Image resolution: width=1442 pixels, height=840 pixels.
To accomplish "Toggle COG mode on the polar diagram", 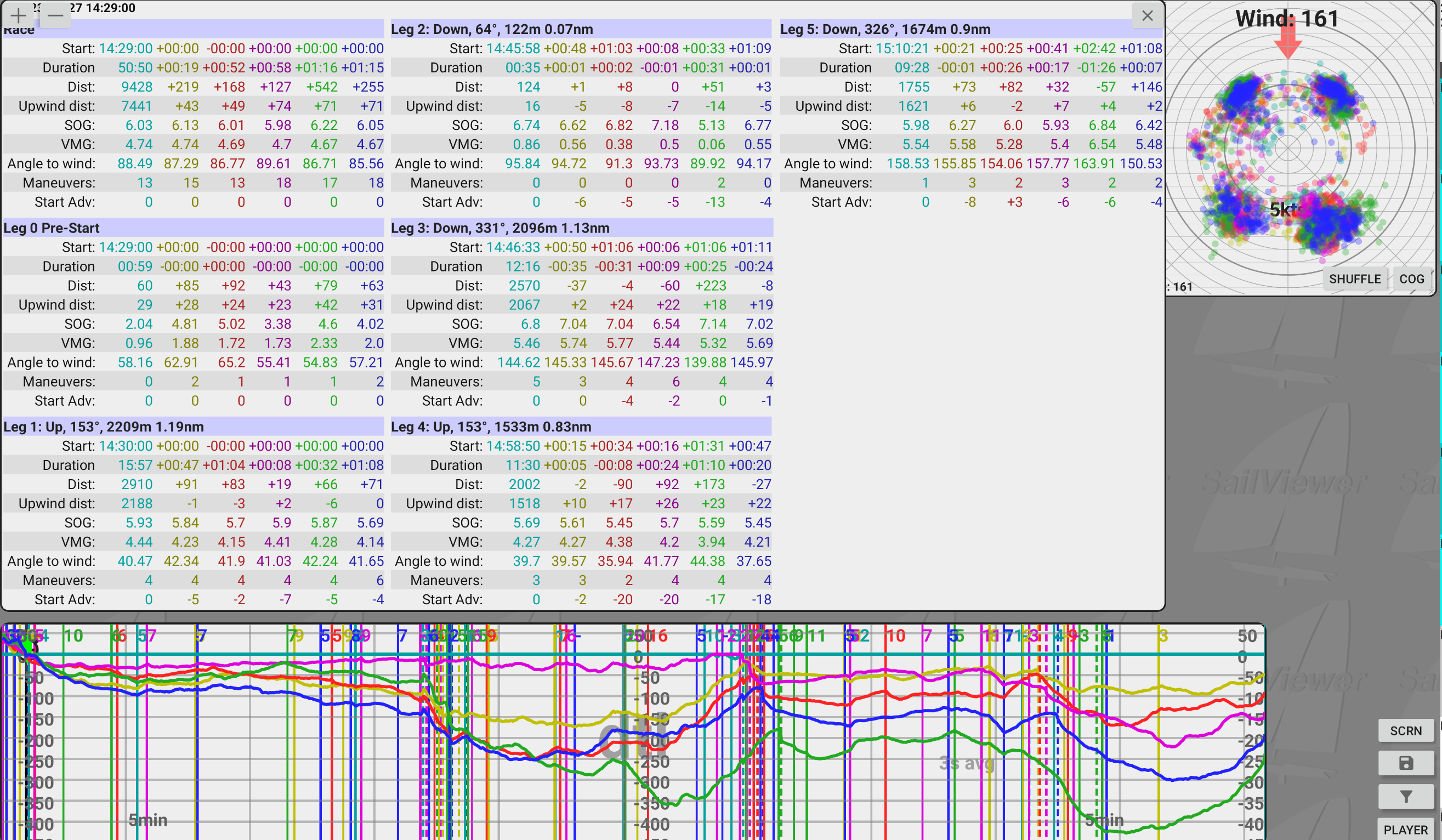I will (x=1413, y=279).
